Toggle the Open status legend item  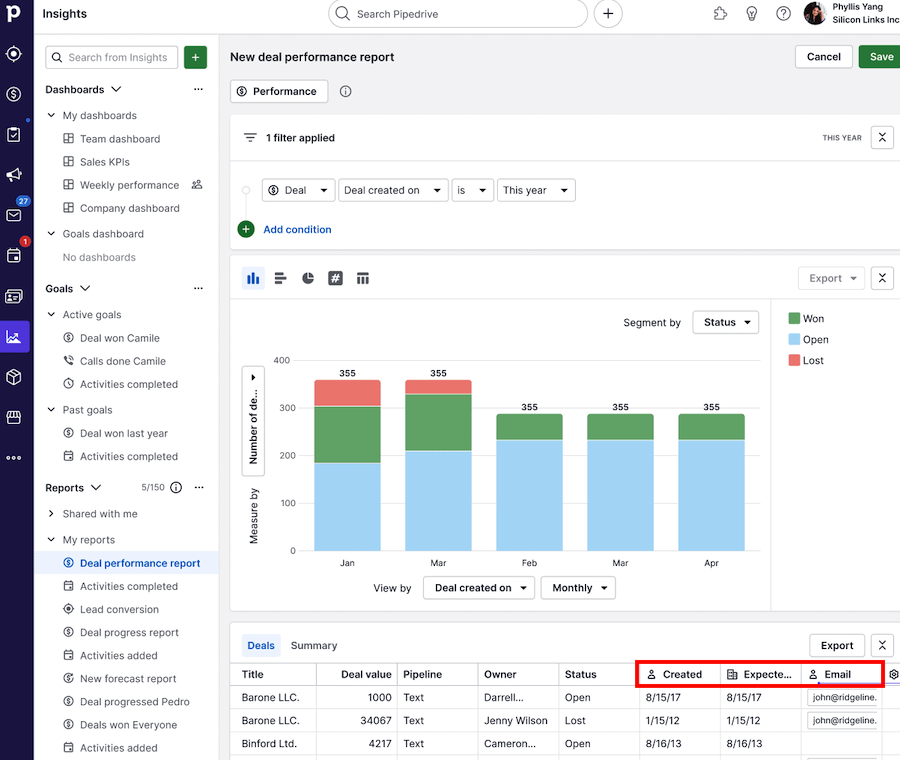[812, 340]
